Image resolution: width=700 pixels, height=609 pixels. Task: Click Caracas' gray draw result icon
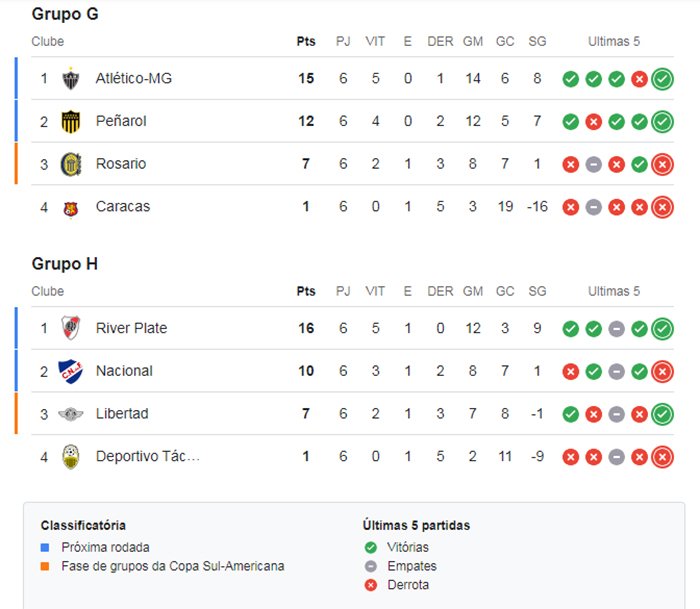pos(594,207)
